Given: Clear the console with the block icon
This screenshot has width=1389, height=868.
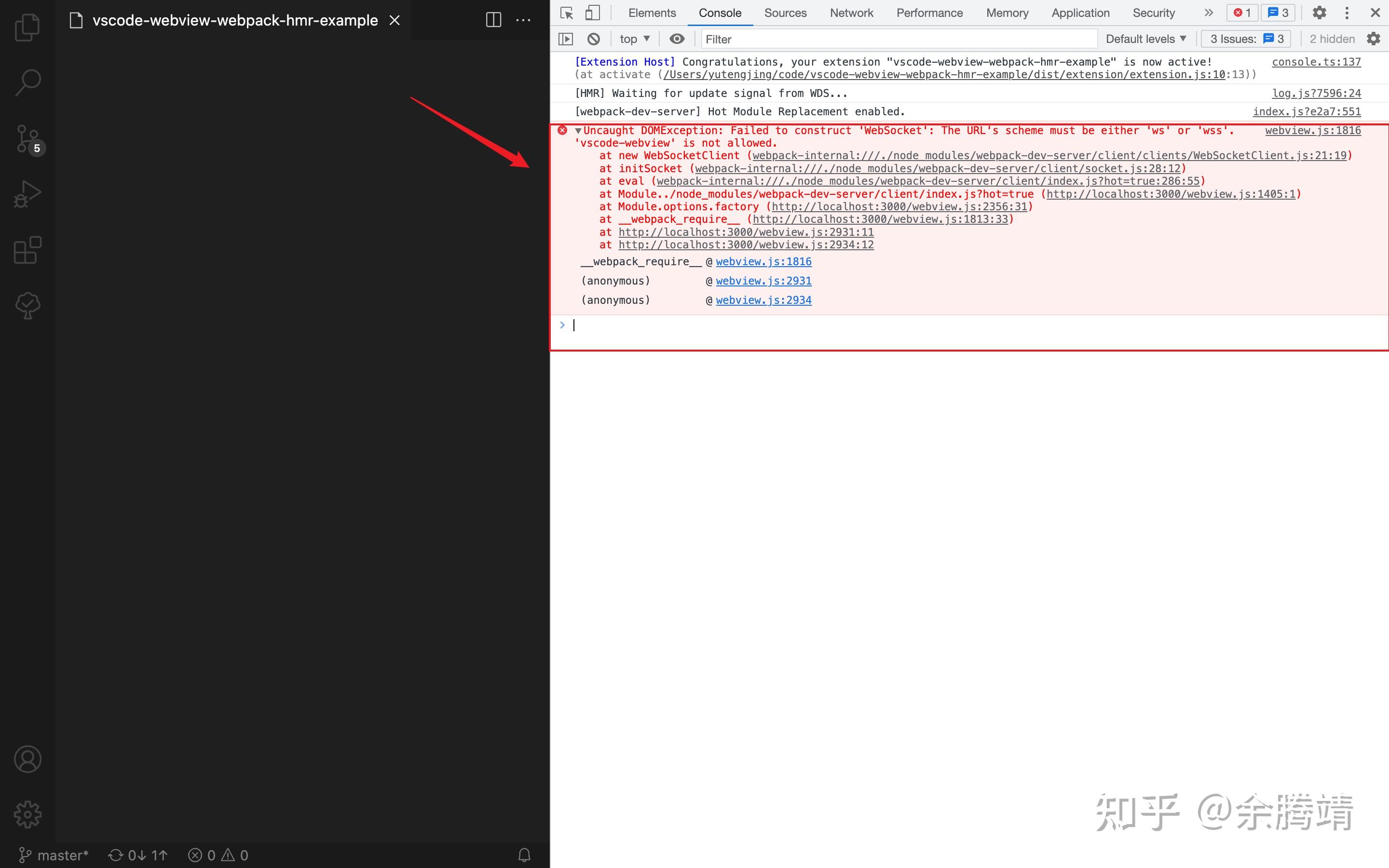Looking at the screenshot, I should (594, 39).
